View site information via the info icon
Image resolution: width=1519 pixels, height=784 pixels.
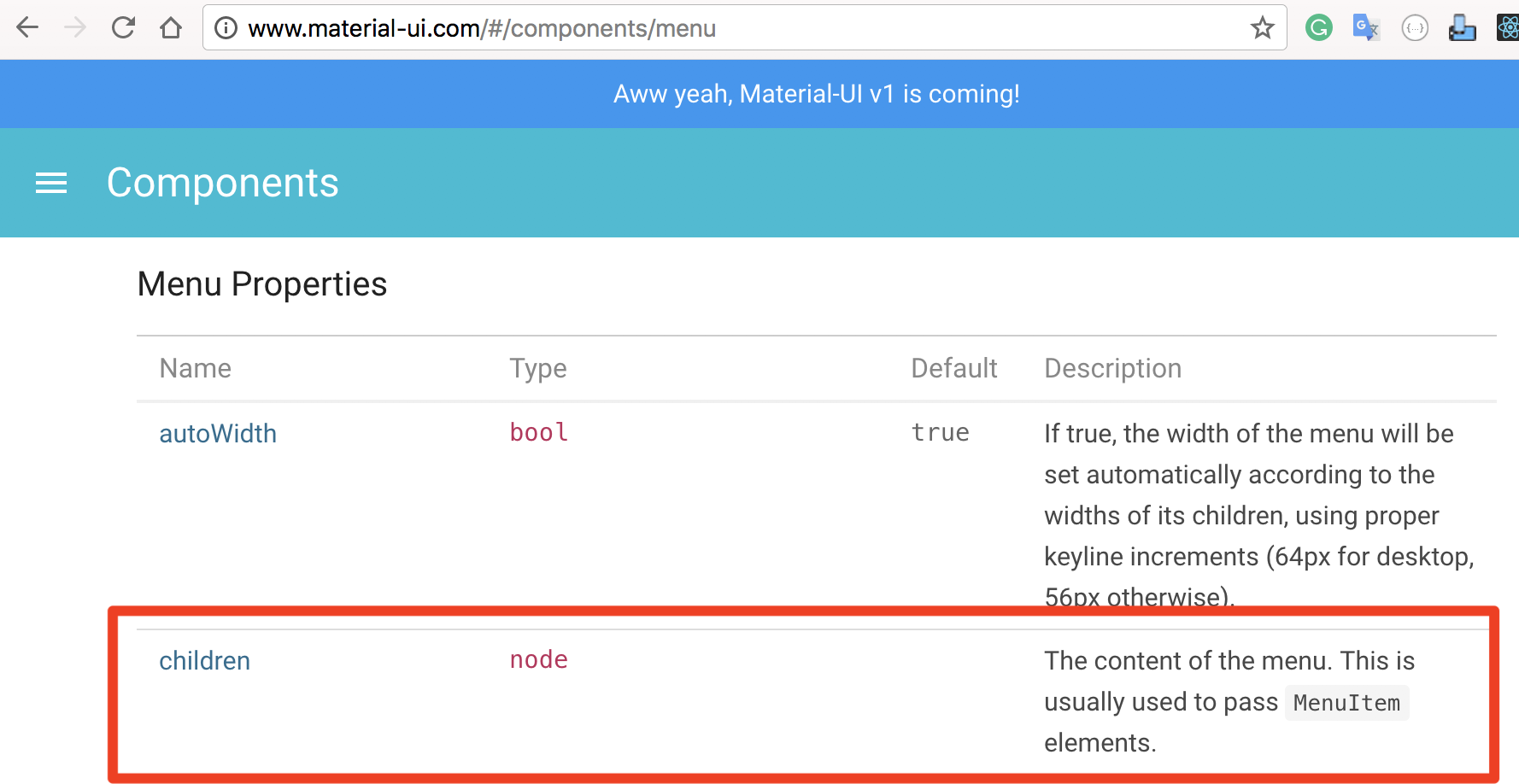[x=225, y=27]
